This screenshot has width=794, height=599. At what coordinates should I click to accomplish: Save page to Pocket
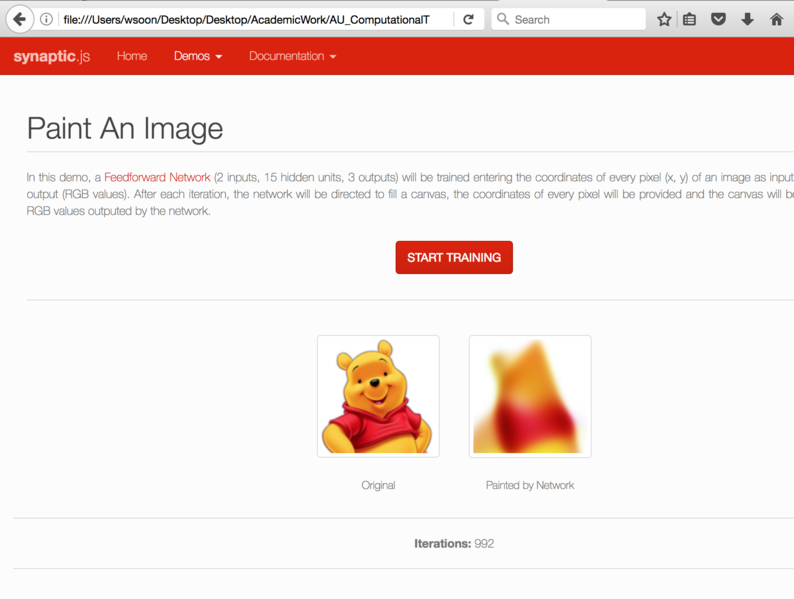coord(718,19)
